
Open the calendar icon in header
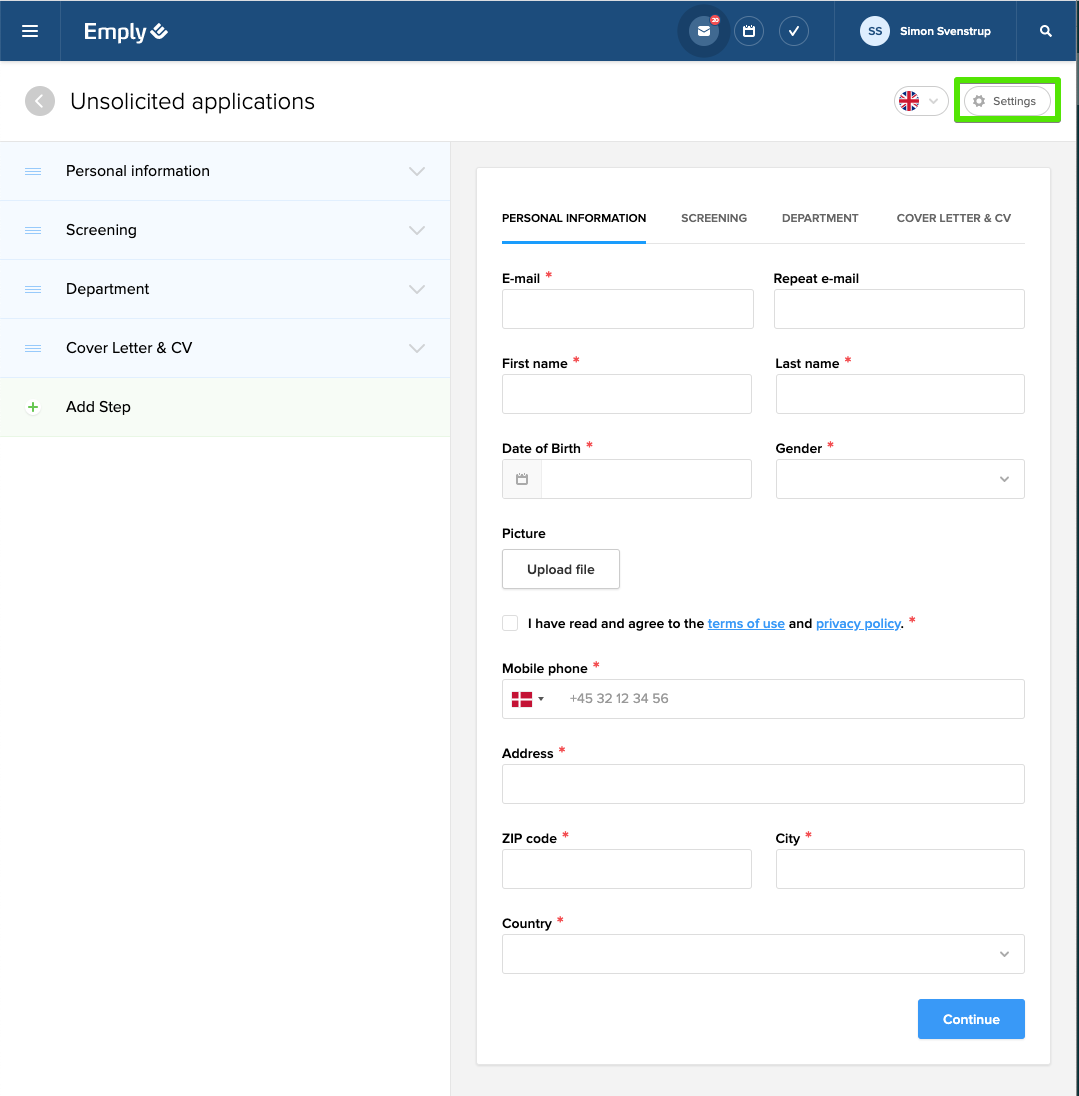click(749, 31)
